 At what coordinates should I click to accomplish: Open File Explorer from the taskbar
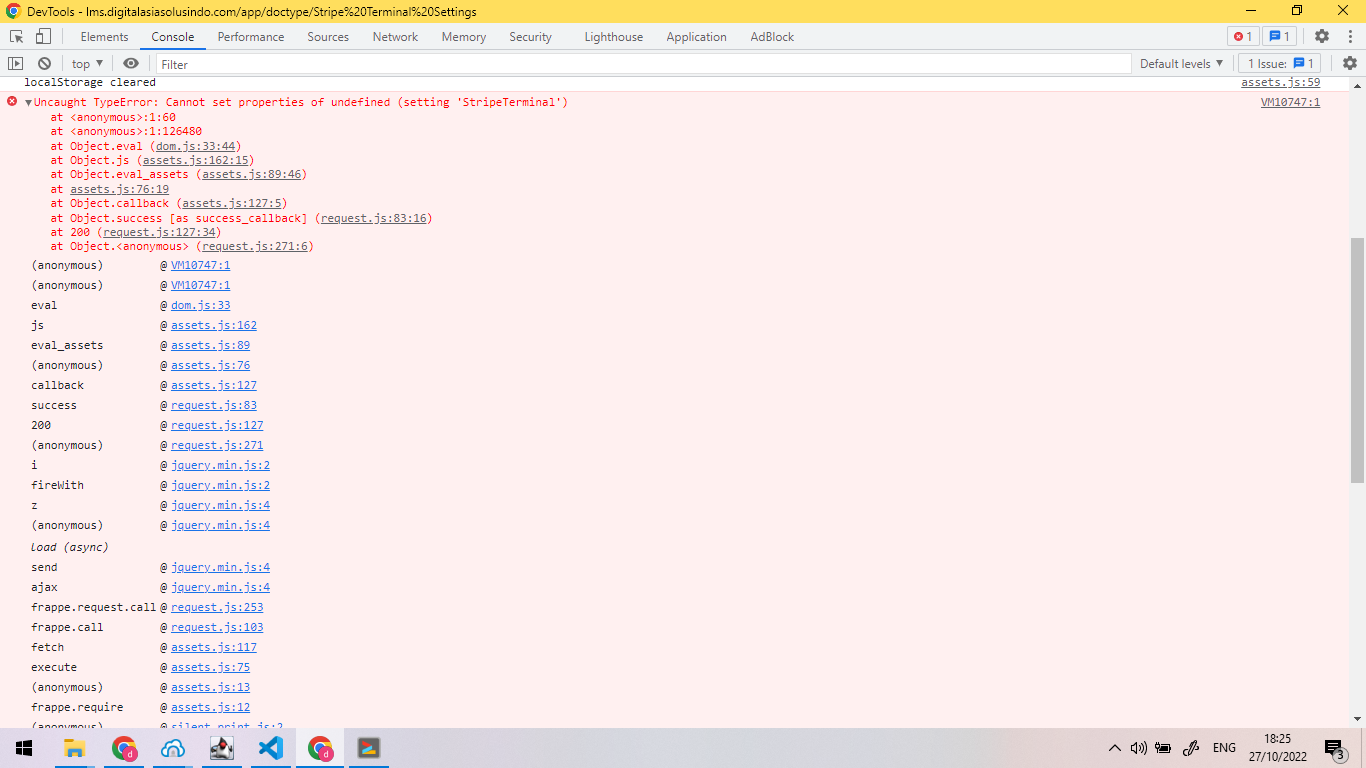tap(74, 748)
